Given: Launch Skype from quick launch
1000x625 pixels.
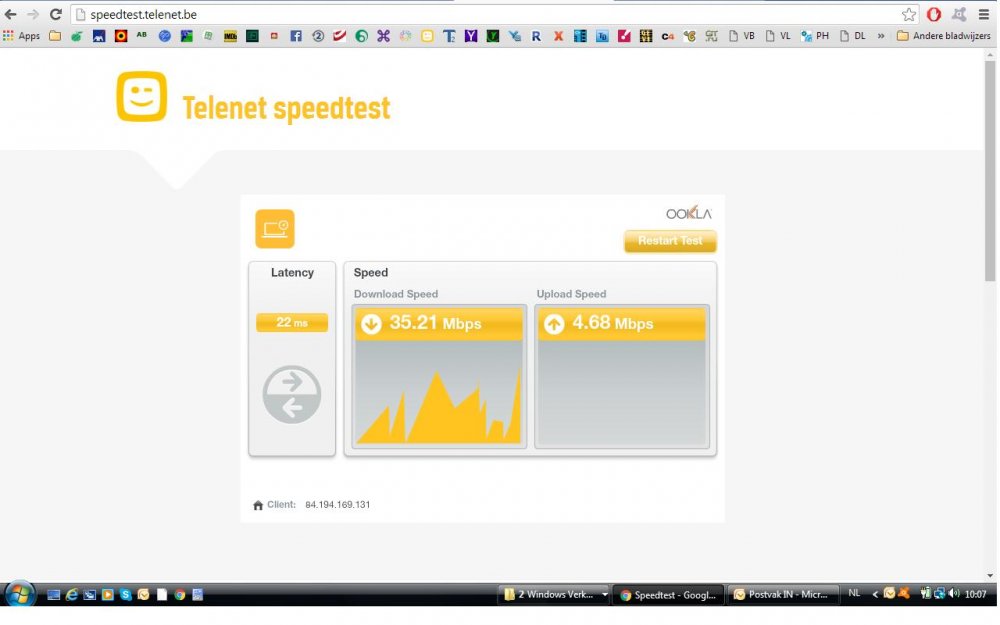Looking at the screenshot, I should (x=126, y=594).
